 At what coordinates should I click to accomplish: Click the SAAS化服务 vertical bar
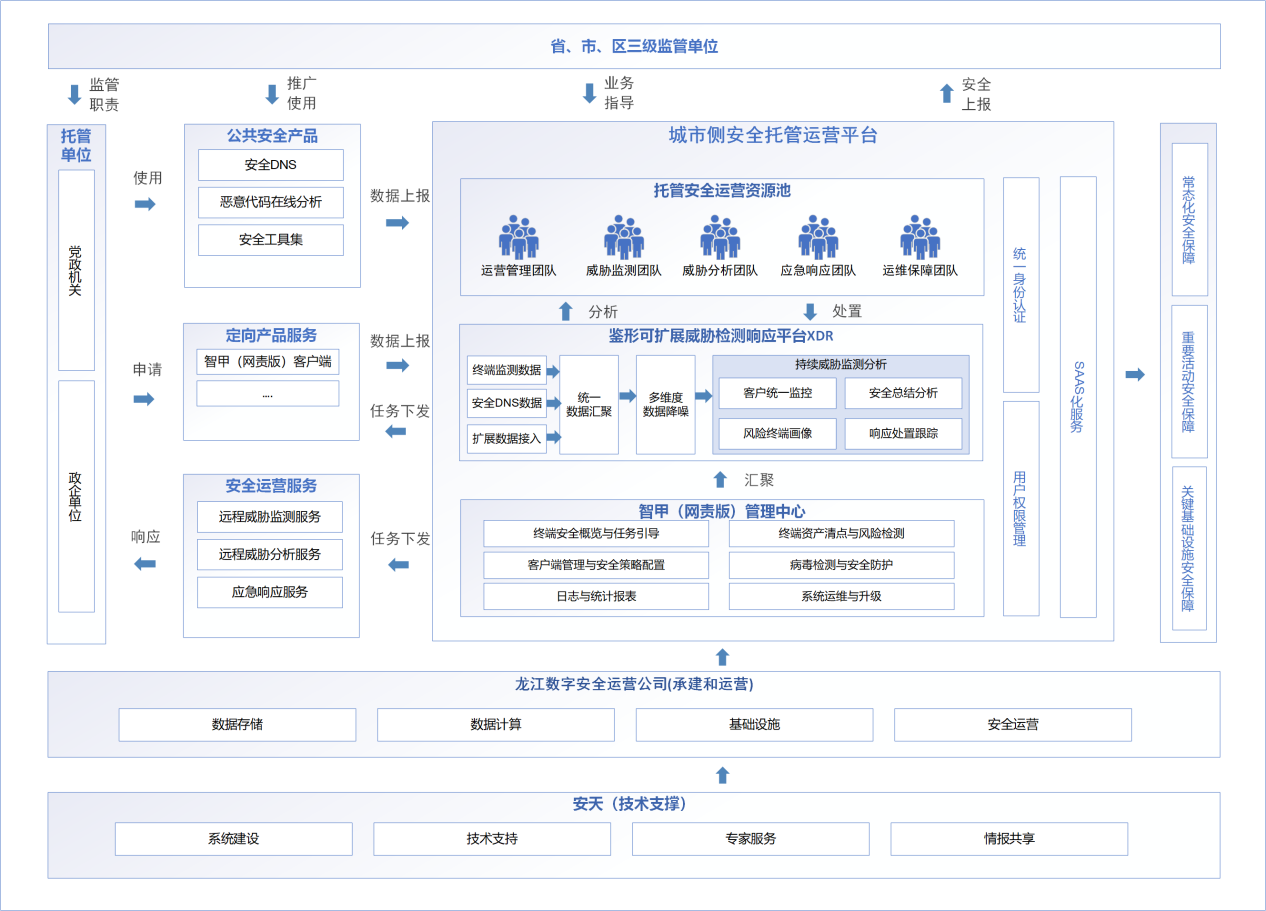(x=1078, y=397)
